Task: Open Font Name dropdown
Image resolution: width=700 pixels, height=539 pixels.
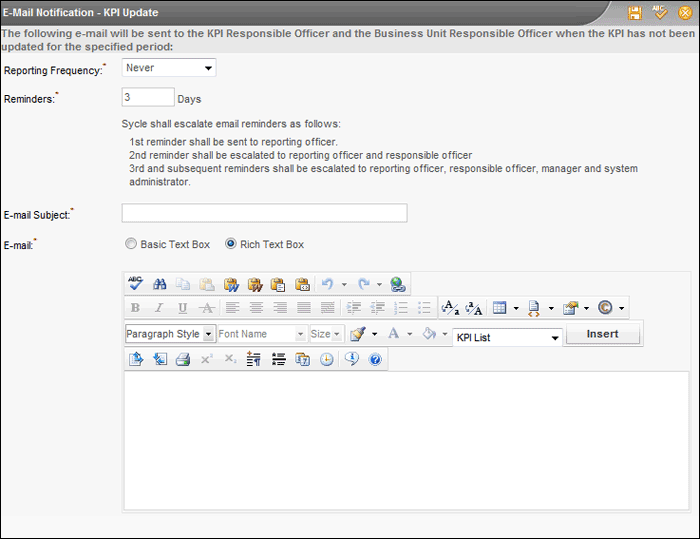Action: 262,334
